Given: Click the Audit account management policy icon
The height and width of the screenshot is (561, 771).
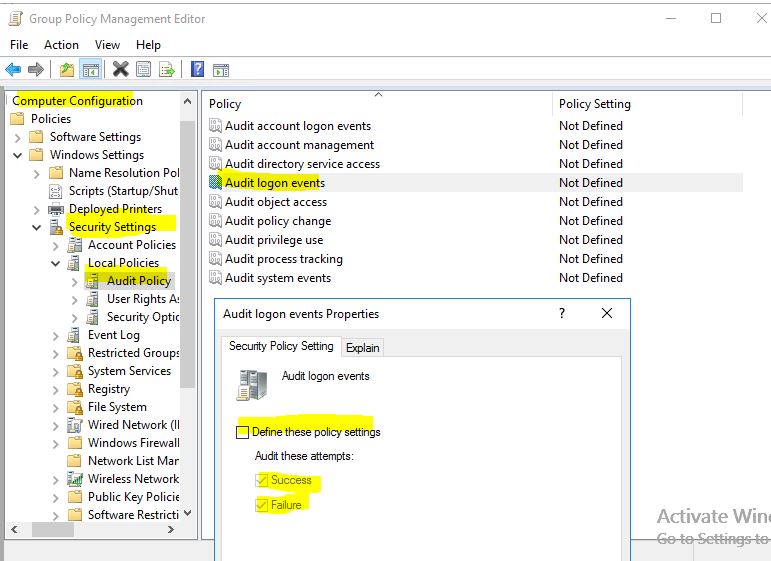Looking at the screenshot, I should (215, 145).
